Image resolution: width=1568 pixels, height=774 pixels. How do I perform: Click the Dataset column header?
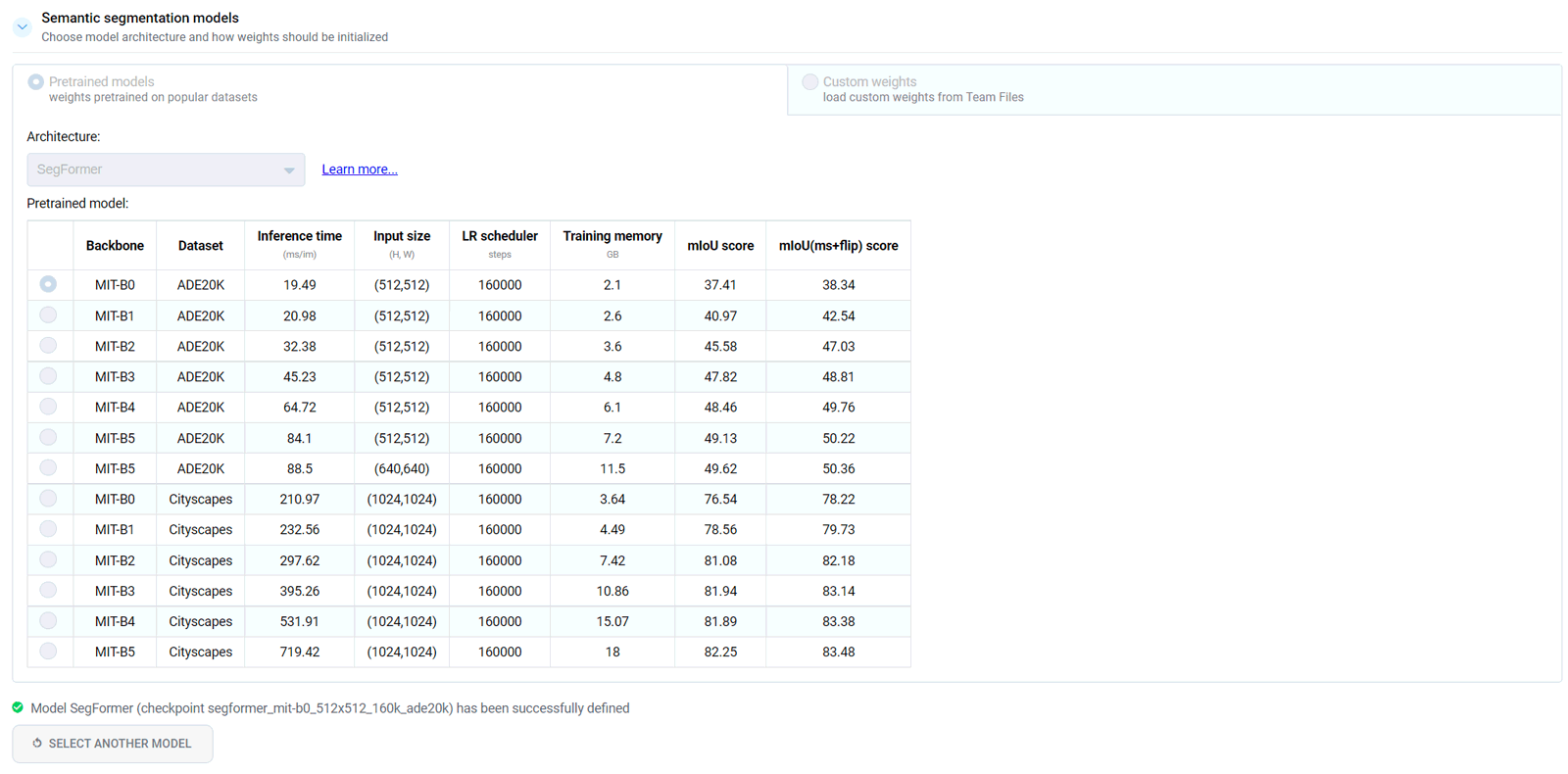click(x=201, y=246)
